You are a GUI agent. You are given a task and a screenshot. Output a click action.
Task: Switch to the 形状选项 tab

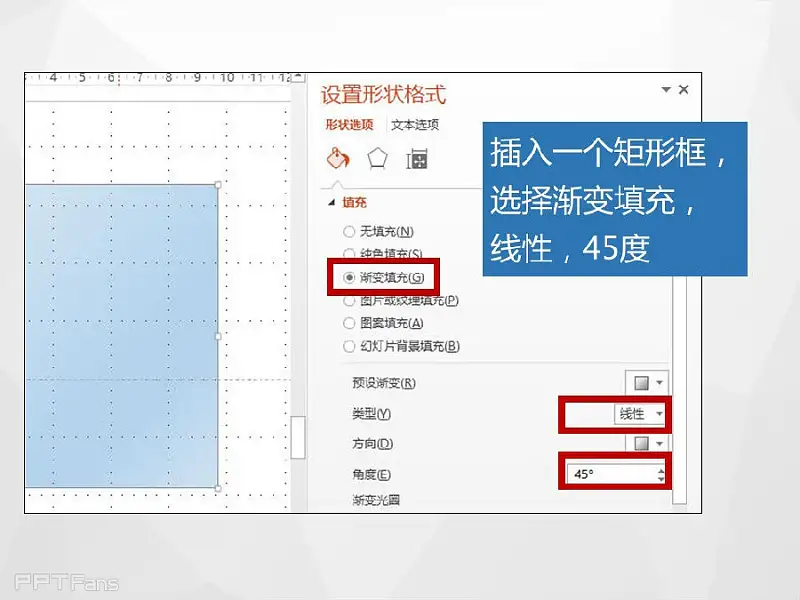pos(349,125)
